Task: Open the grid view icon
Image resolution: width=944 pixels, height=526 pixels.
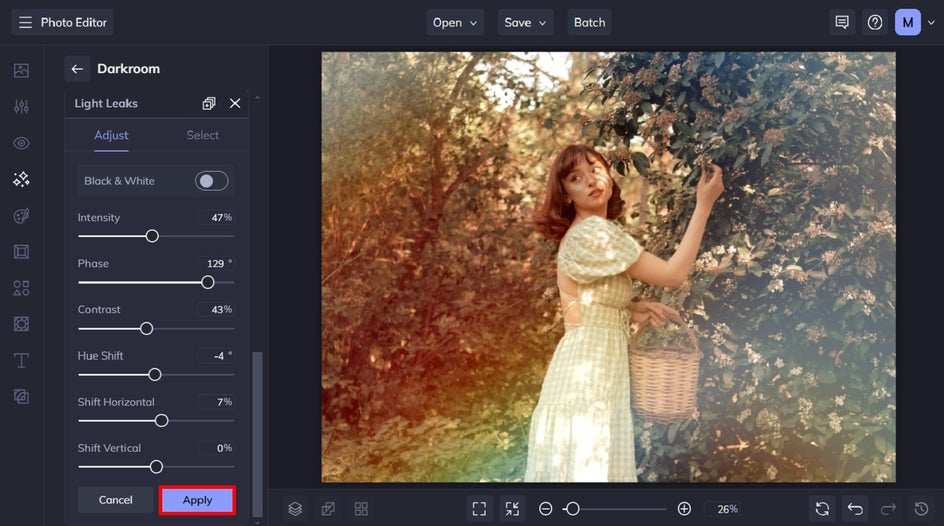Action: pos(361,509)
